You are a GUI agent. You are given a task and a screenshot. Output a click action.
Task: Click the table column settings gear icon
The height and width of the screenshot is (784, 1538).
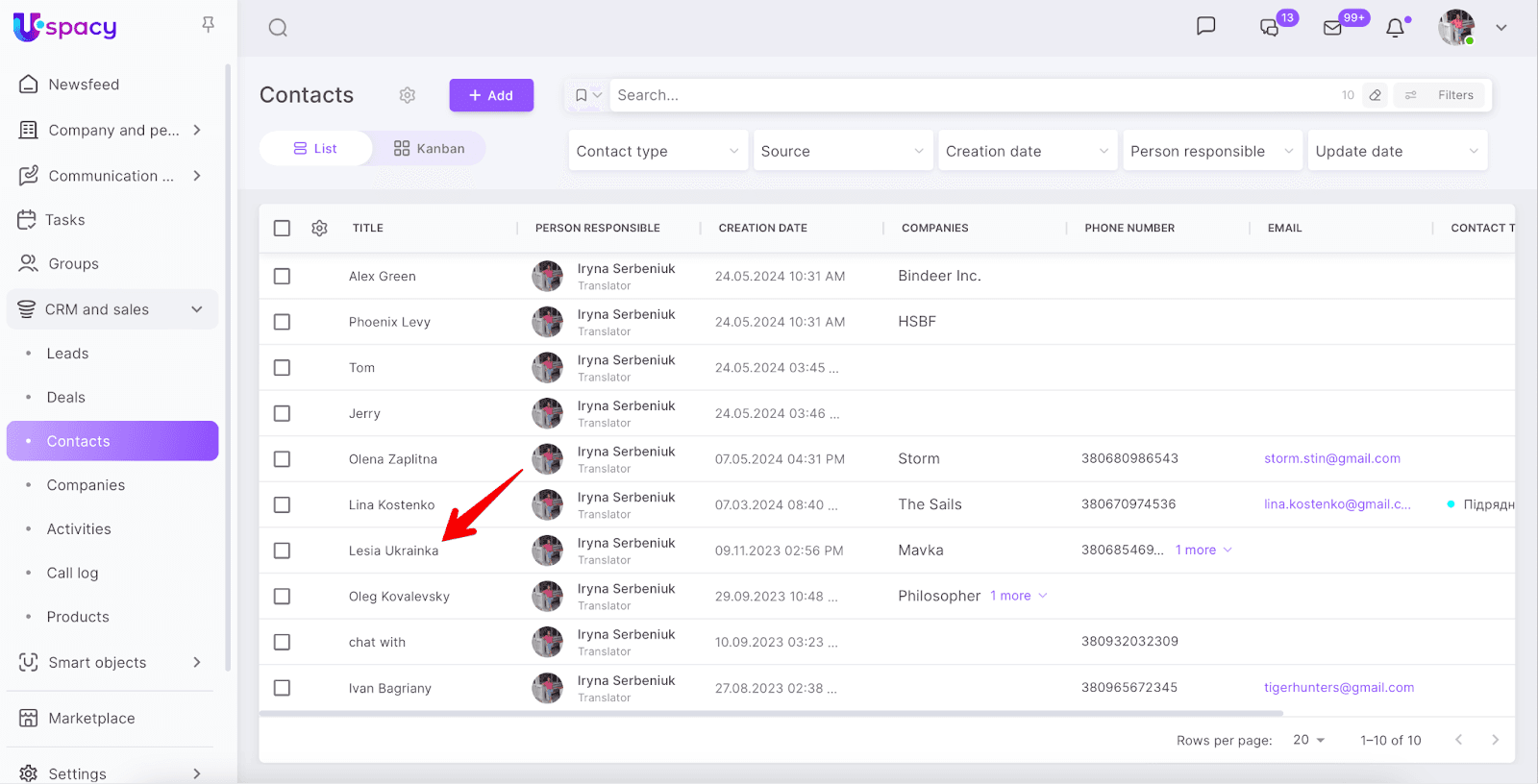pos(320,228)
